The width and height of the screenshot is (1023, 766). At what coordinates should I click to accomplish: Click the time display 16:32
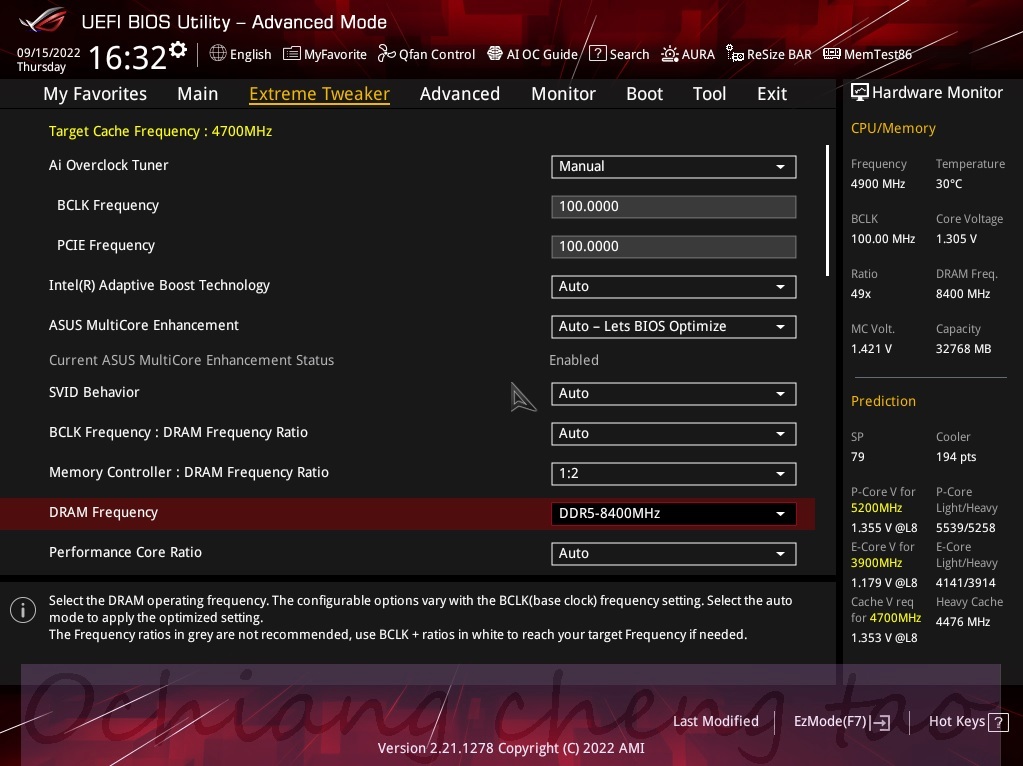[x=128, y=57]
